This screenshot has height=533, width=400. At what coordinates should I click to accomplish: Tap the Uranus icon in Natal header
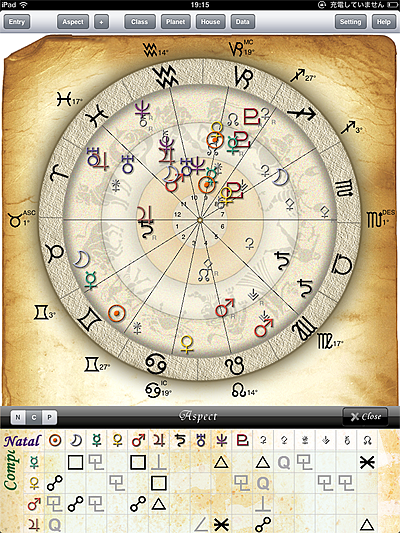pyautogui.click(x=201, y=441)
